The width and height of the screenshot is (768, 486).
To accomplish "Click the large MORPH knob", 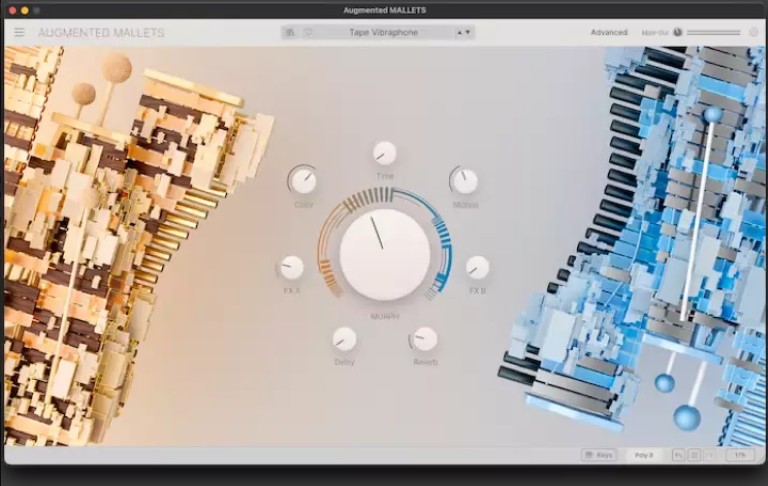I will click(384, 255).
